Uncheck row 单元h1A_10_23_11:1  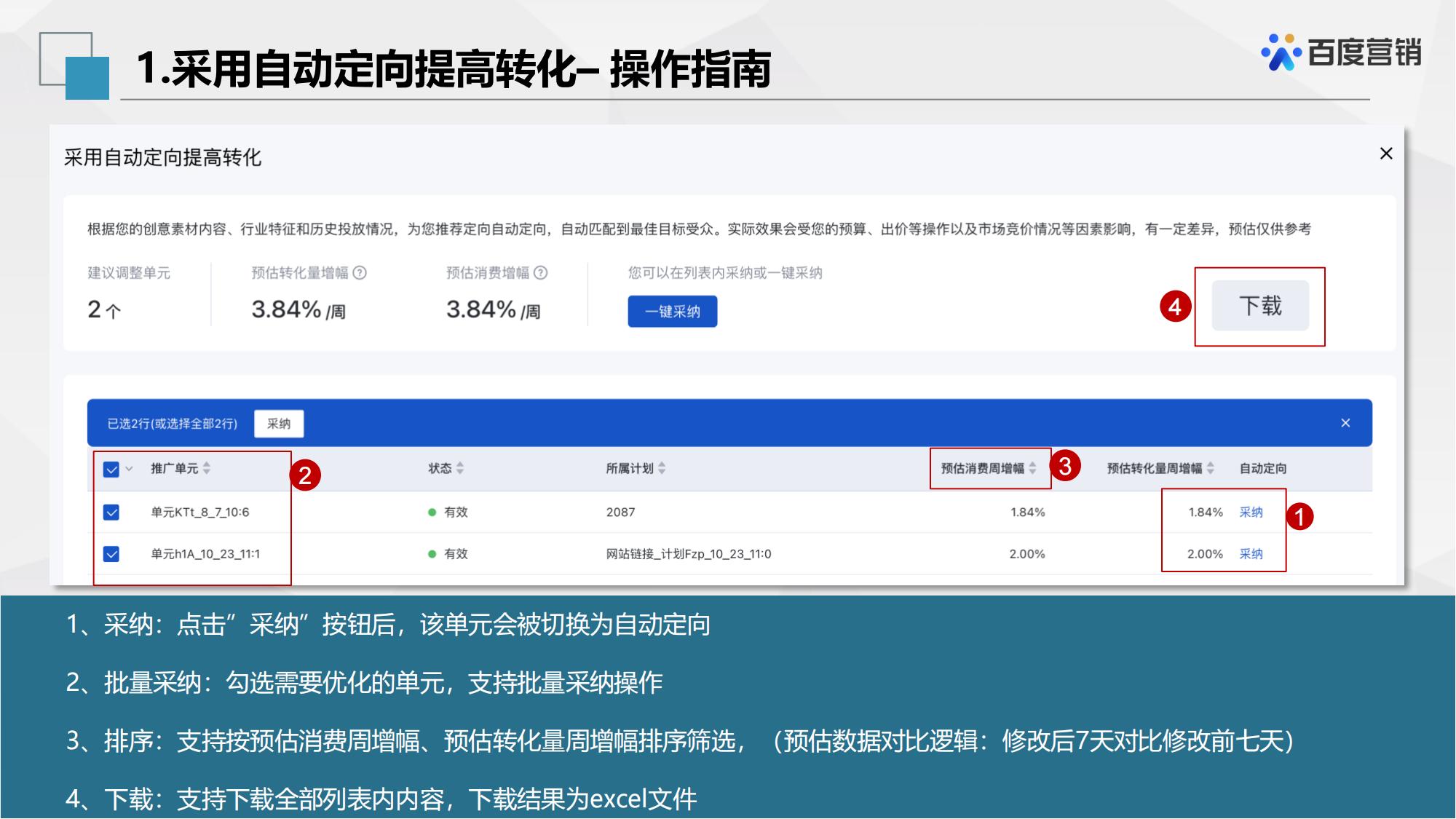point(111,554)
